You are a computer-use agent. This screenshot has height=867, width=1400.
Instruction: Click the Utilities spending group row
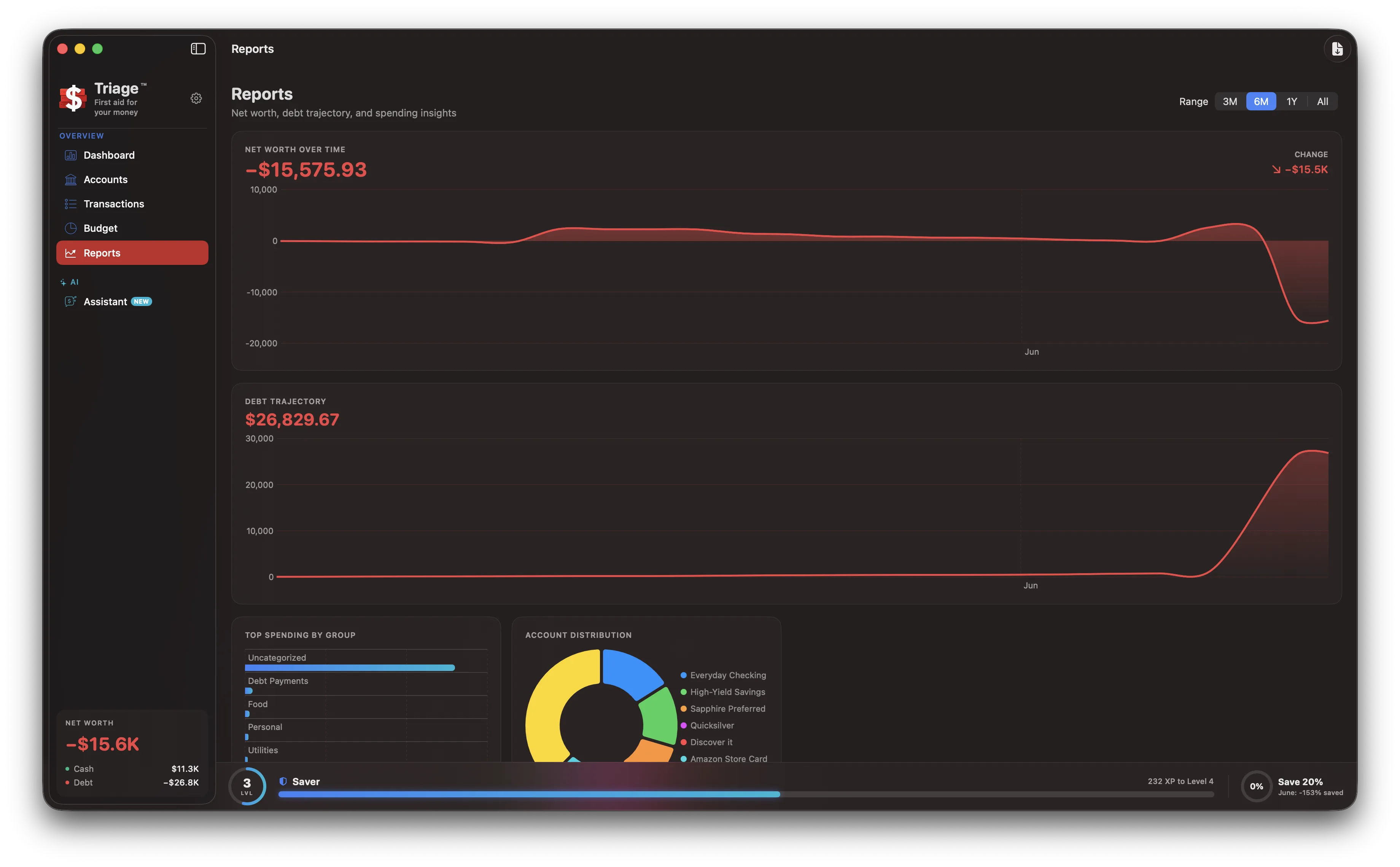point(366,752)
